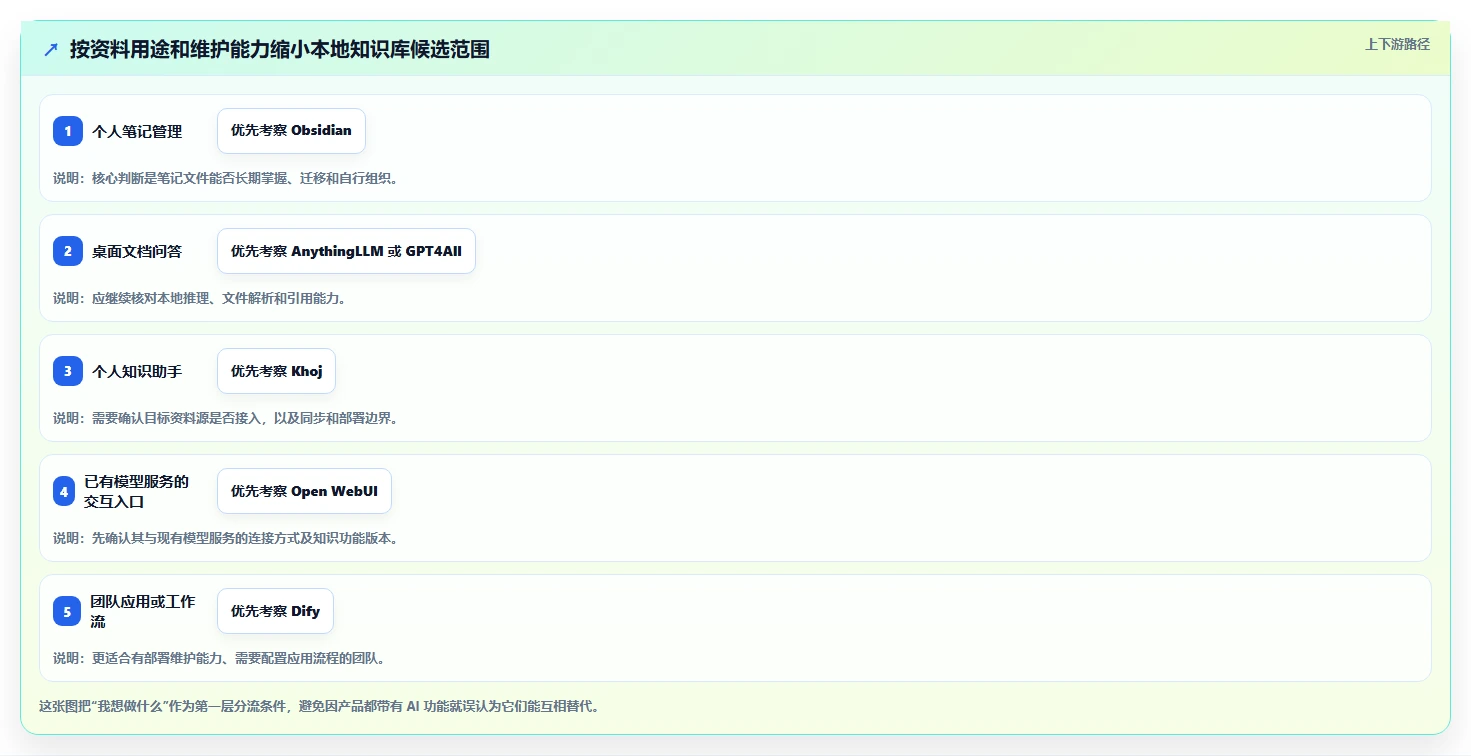Select the 个人笔记管理 label
The image size is (1471, 756).
pos(137,131)
